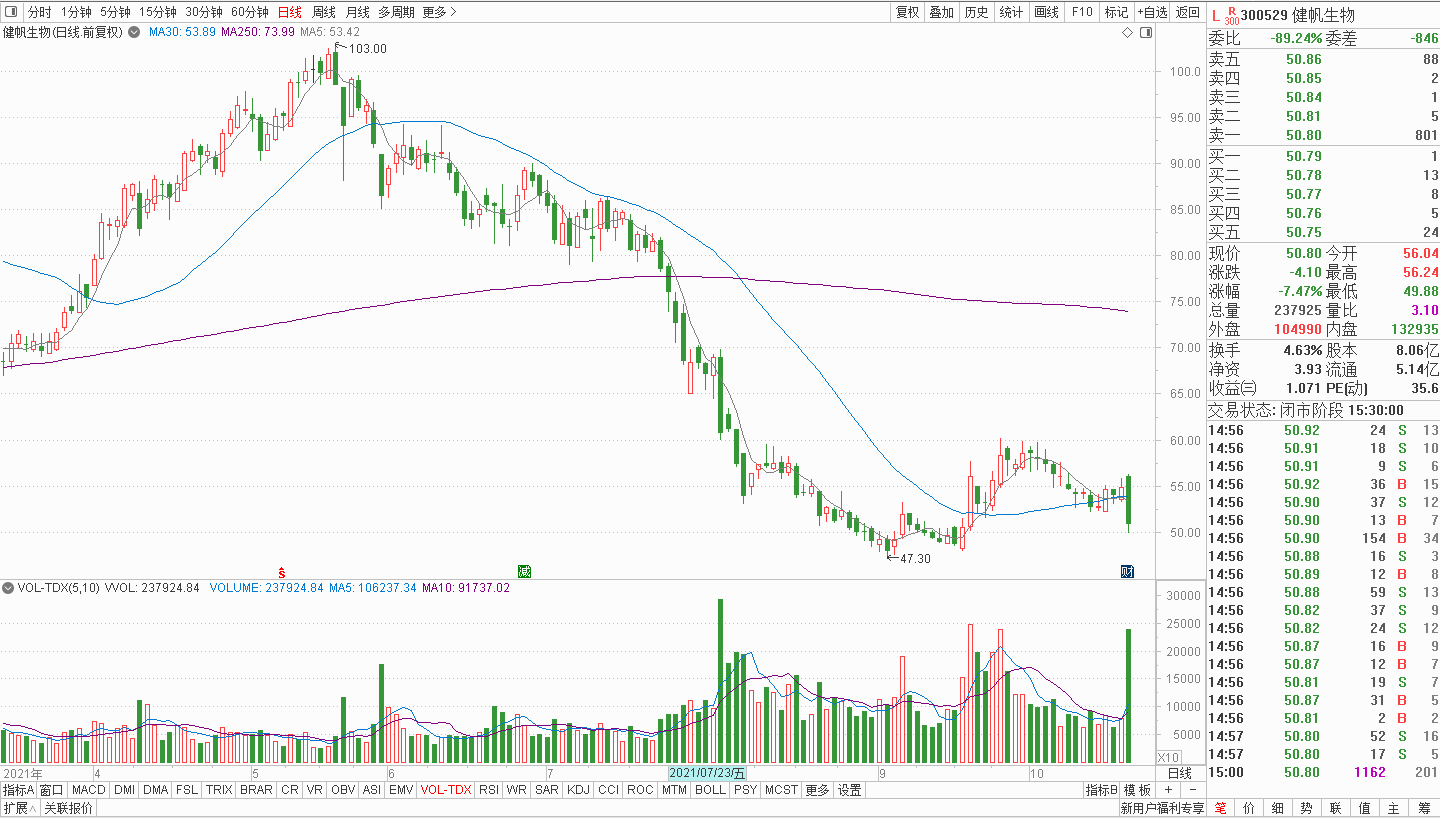The image size is (1440, 819).
Task: Open F10 company information
Action: click(x=1082, y=12)
